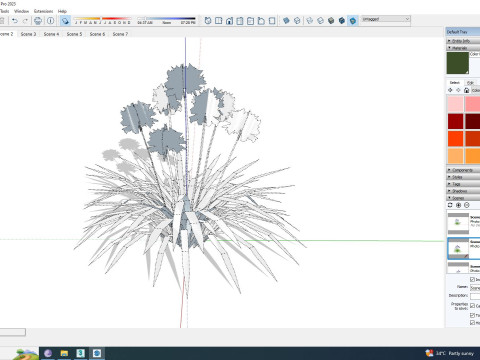Screen dimensions: 480x360
Task: Open the Extensions menu
Action: 43,11
